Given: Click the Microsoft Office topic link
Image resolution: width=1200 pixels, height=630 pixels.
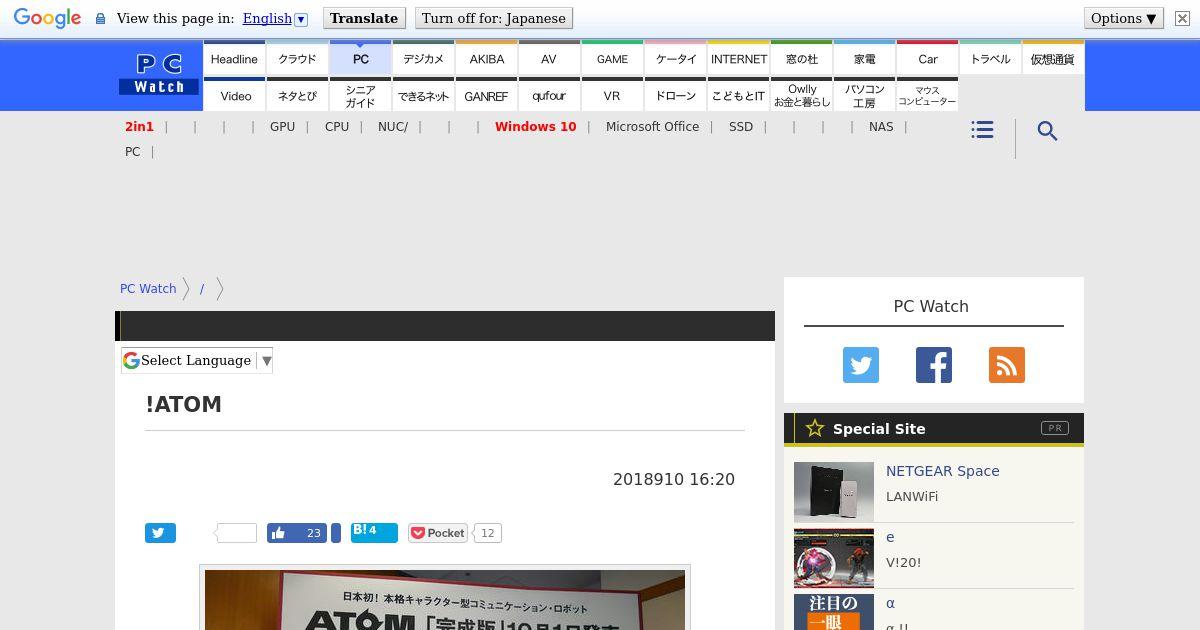Looking at the screenshot, I should point(652,126).
